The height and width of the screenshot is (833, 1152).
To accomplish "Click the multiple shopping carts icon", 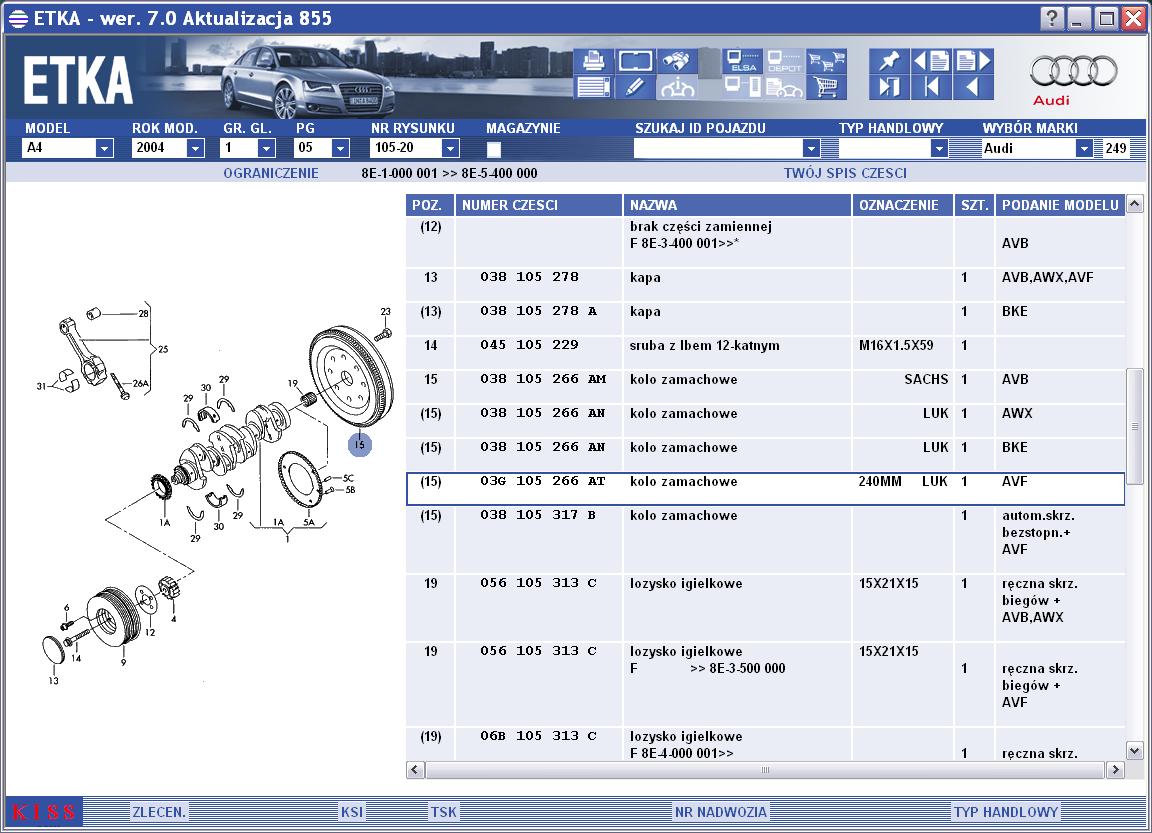I will (826, 61).
